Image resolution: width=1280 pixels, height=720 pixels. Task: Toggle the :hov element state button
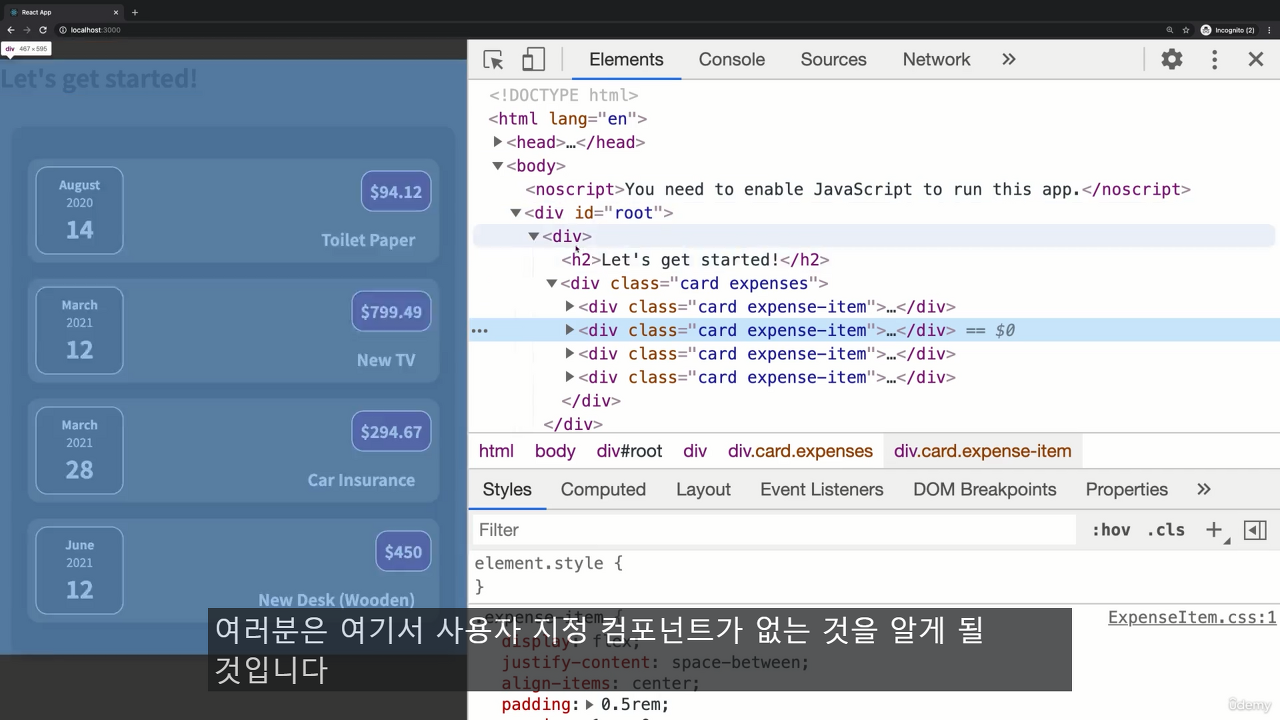point(1111,530)
